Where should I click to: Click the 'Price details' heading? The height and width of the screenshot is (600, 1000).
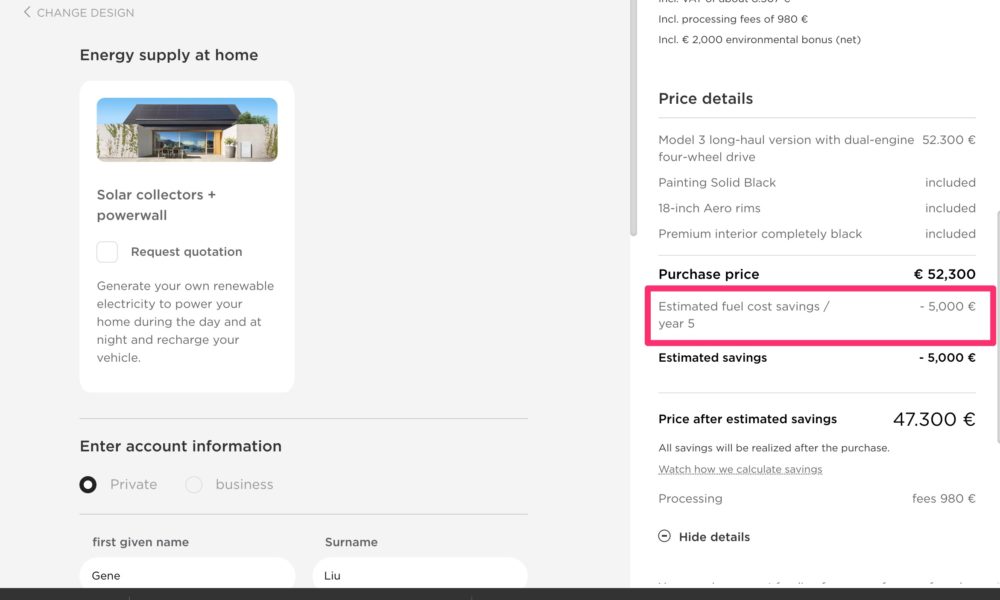[705, 98]
